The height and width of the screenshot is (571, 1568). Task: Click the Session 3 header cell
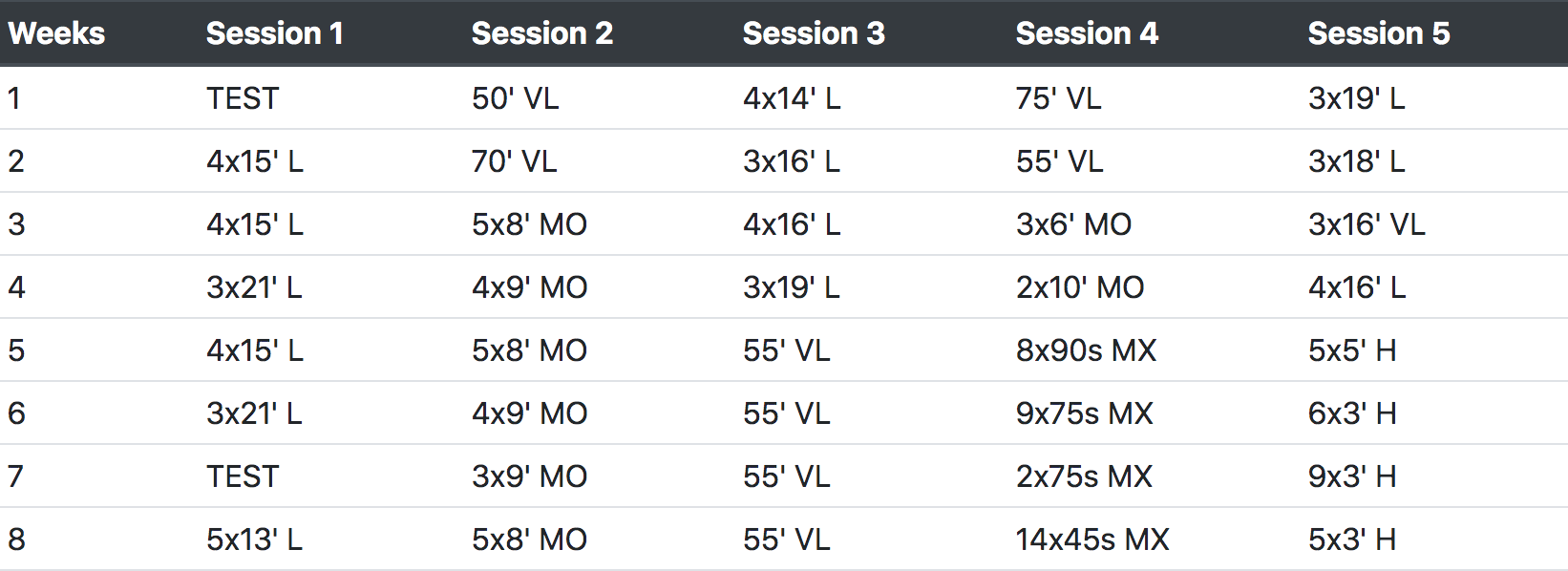pos(814,33)
